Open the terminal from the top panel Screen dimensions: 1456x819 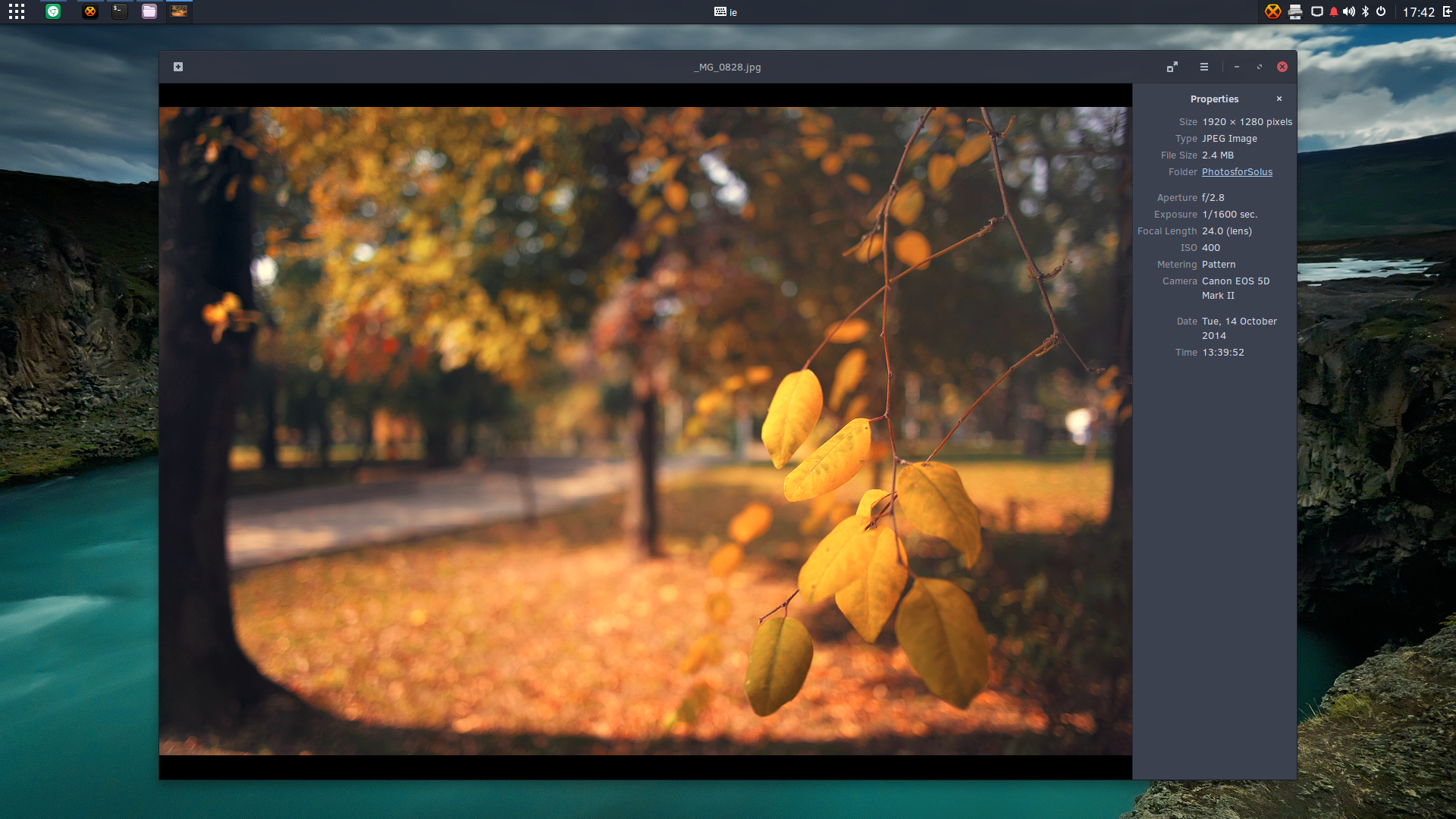click(120, 11)
